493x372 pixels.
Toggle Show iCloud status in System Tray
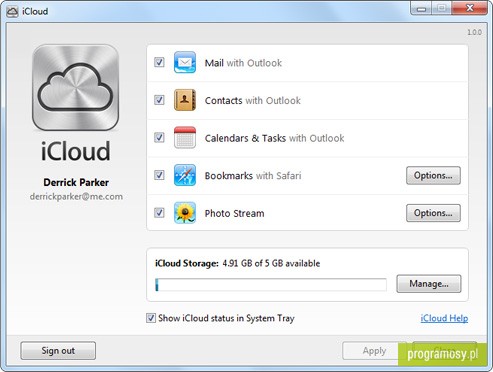point(151,318)
